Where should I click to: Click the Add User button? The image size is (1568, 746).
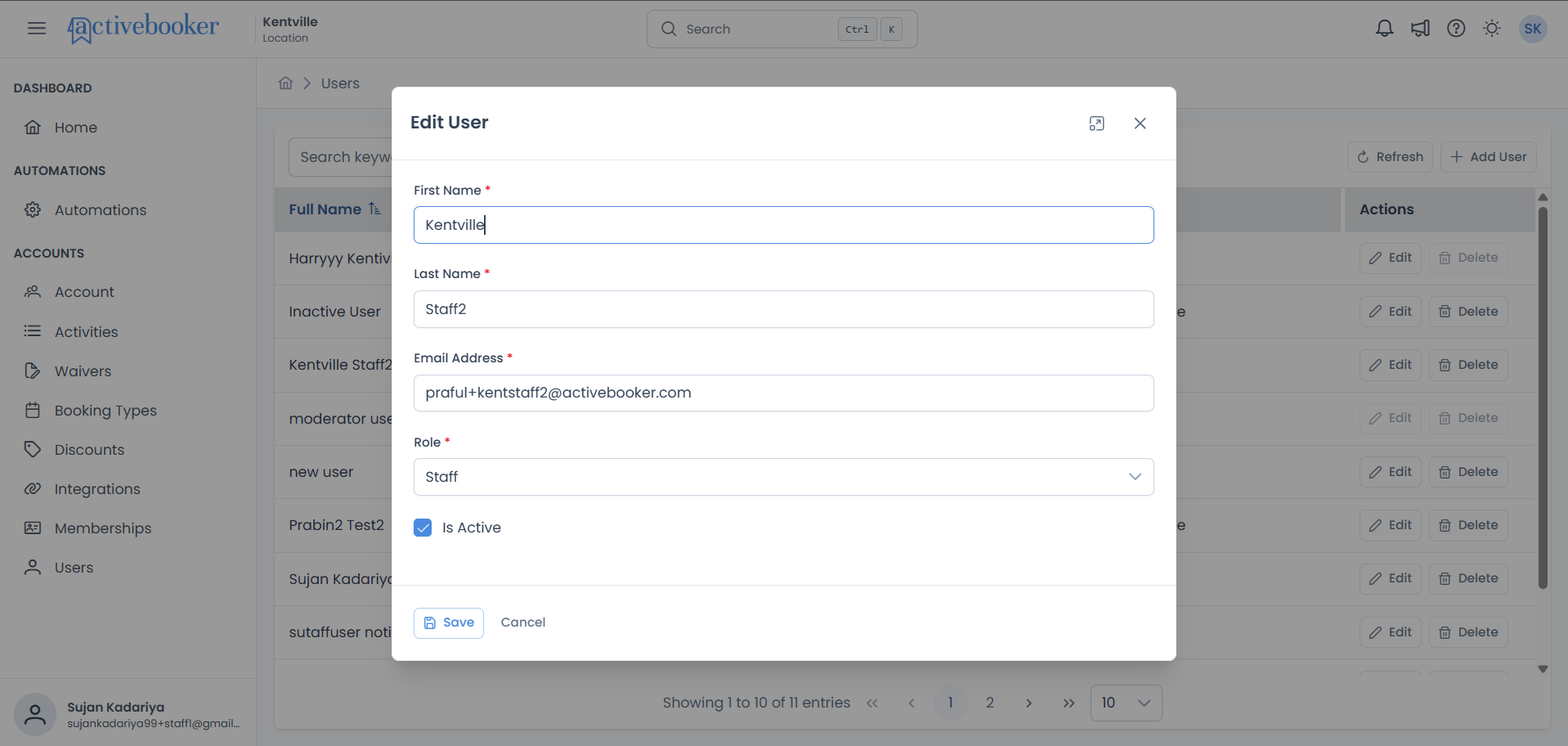(1488, 157)
